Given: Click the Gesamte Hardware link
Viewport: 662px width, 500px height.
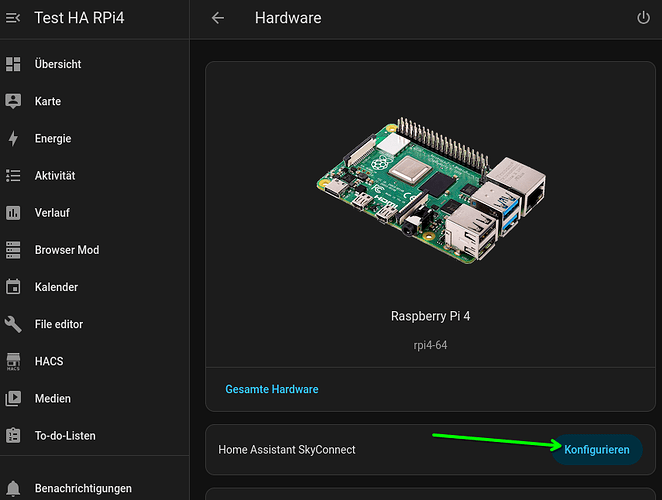Looking at the screenshot, I should (272, 389).
